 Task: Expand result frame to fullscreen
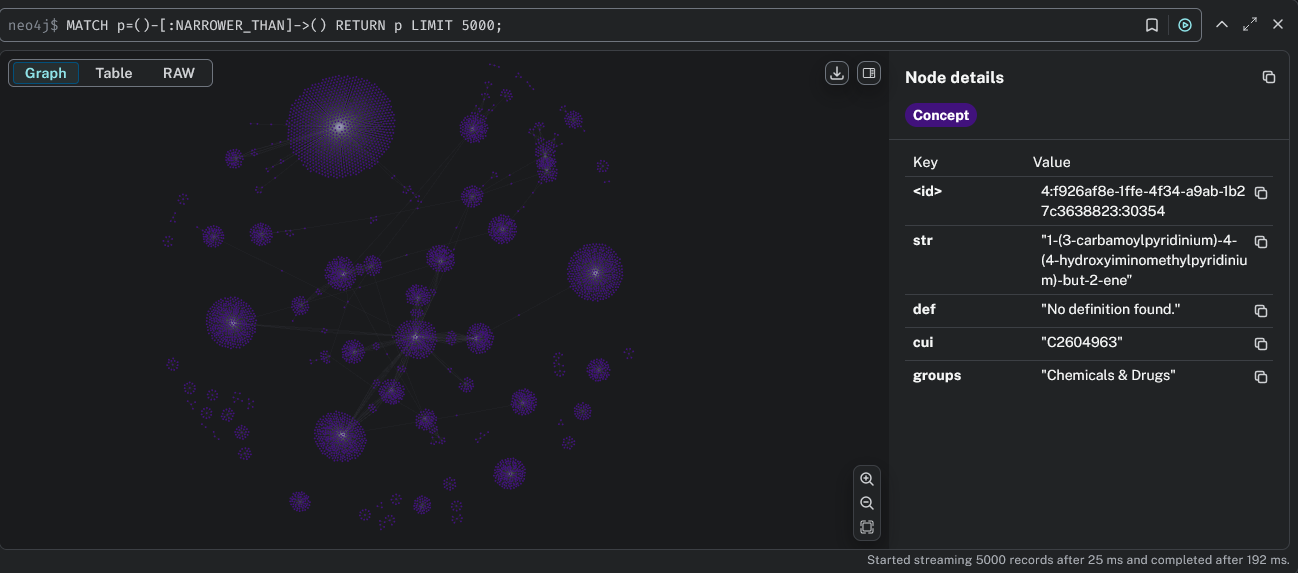click(1249, 25)
